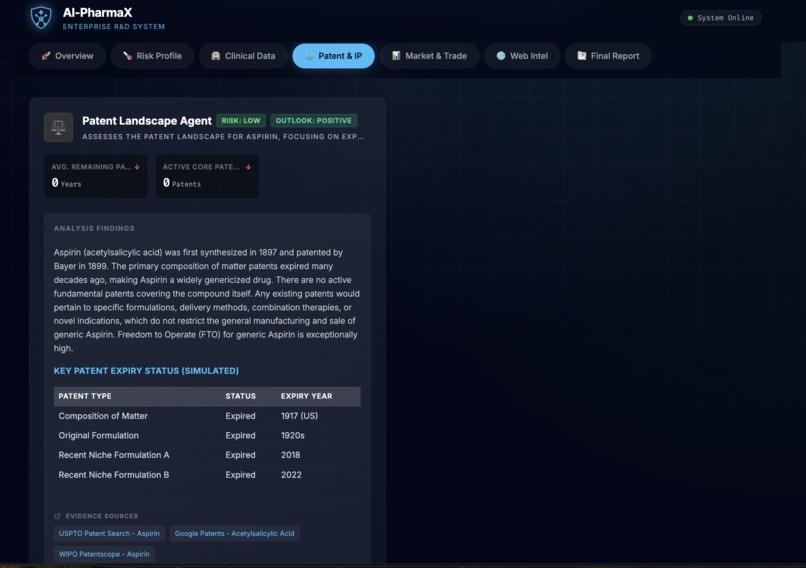Image resolution: width=806 pixels, height=568 pixels.
Task: Click the Active Core Patents metric card
Action: (207, 176)
